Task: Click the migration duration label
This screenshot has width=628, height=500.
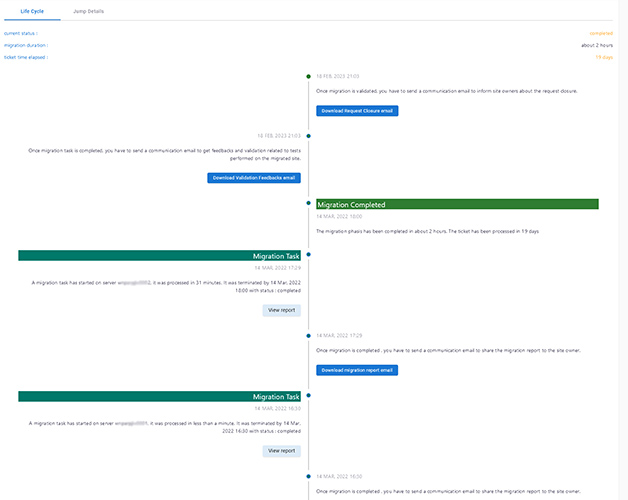Action: pos(26,45)
